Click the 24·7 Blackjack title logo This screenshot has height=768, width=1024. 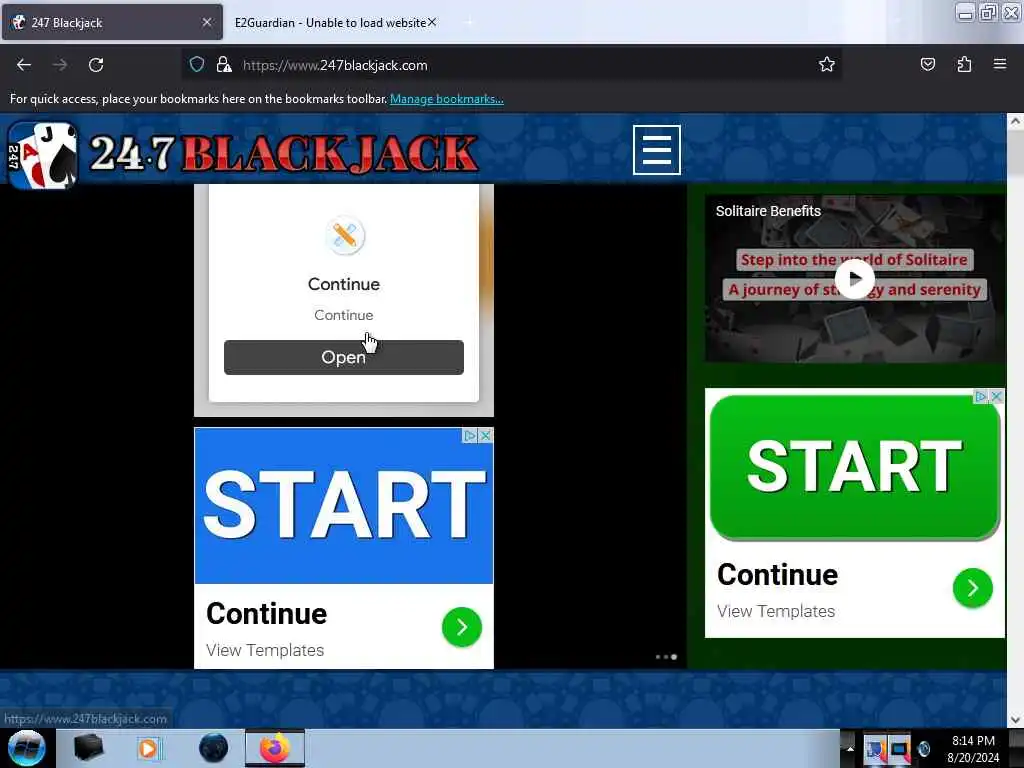point(284,153)
